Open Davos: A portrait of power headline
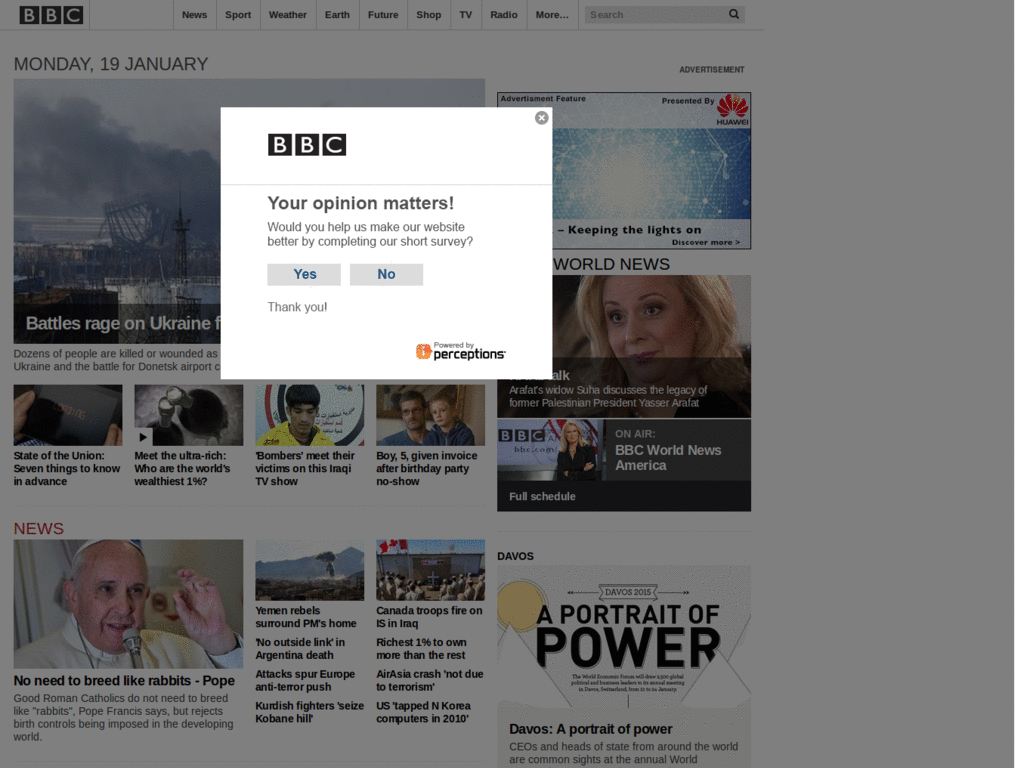 pyautogui.click(x=590, y=729)
